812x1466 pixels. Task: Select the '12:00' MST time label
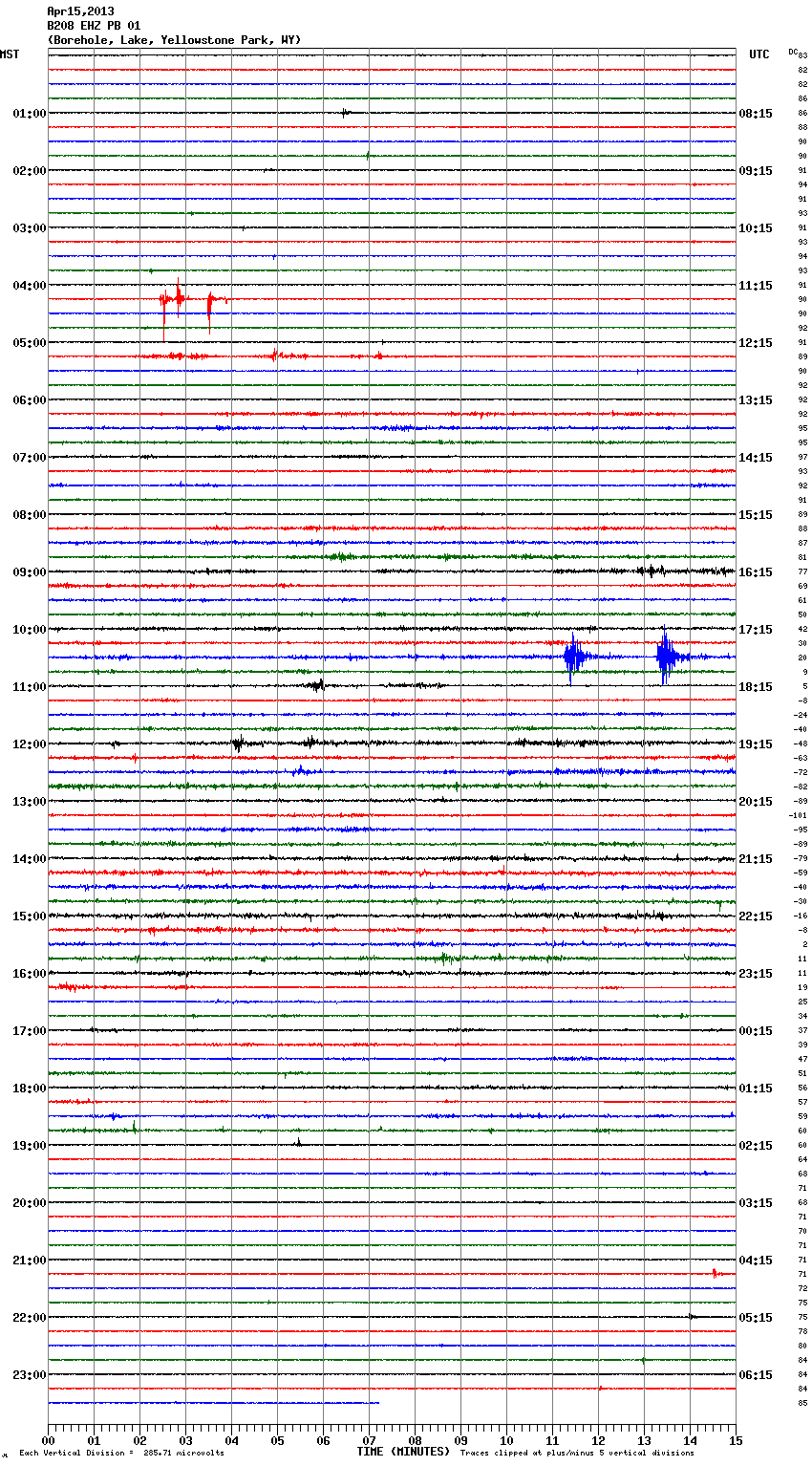pyautogui.click(x=30, y=744)
